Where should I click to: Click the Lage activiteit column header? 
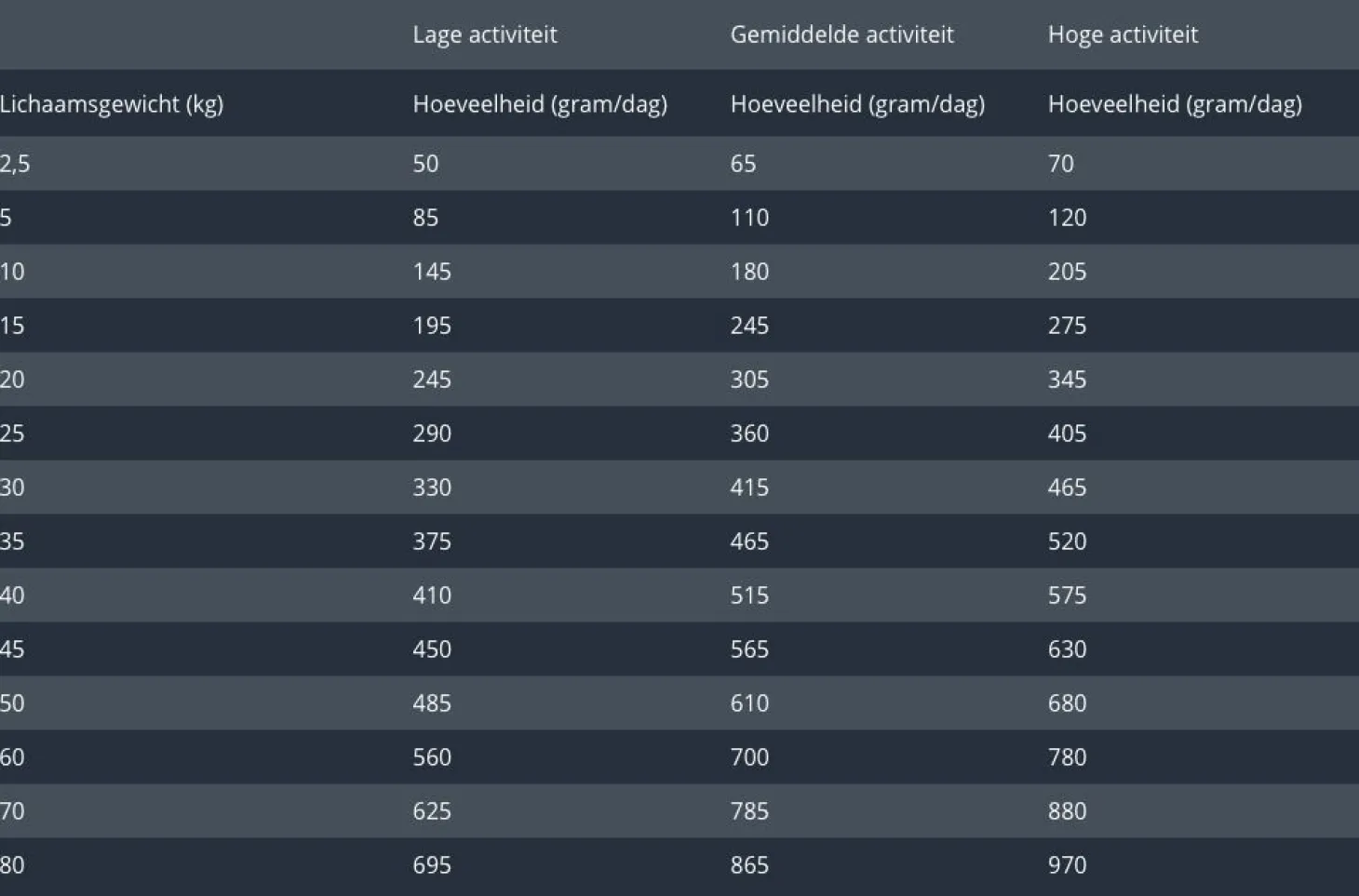484,34
